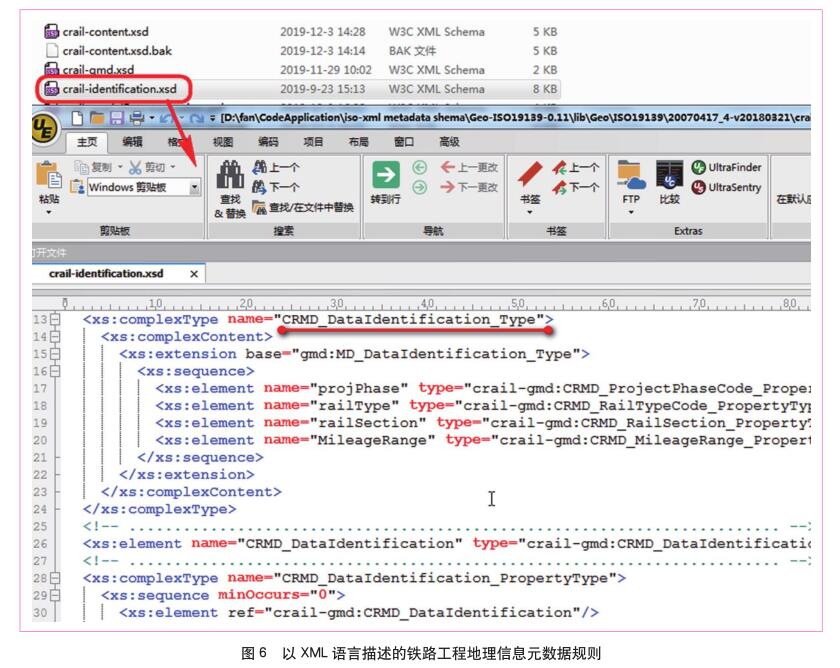Expand the FTP button dropdown arrow

(x=631, y=212)
